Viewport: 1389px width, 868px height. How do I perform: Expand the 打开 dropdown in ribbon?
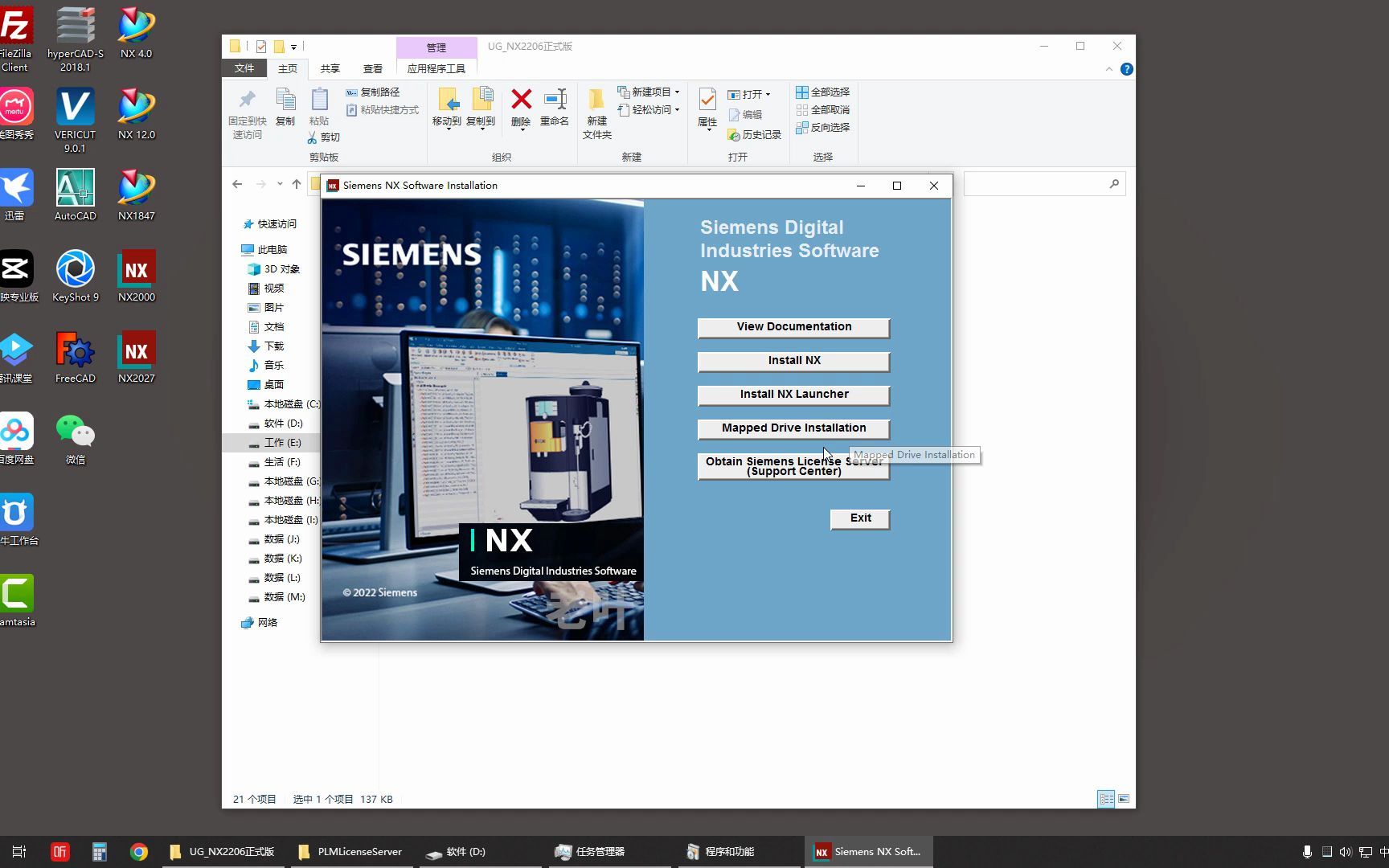(768, 95)
